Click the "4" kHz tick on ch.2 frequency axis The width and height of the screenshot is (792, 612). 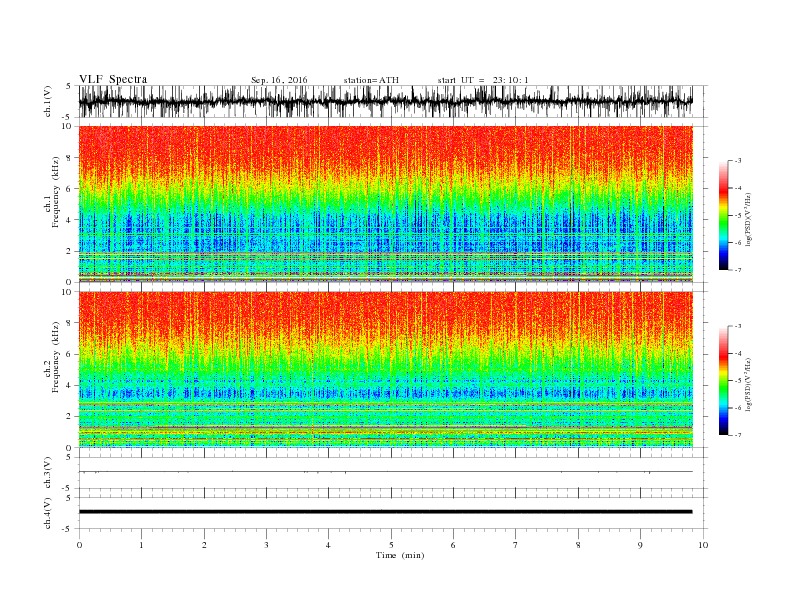pyautogui.click(x=69, y=385)
